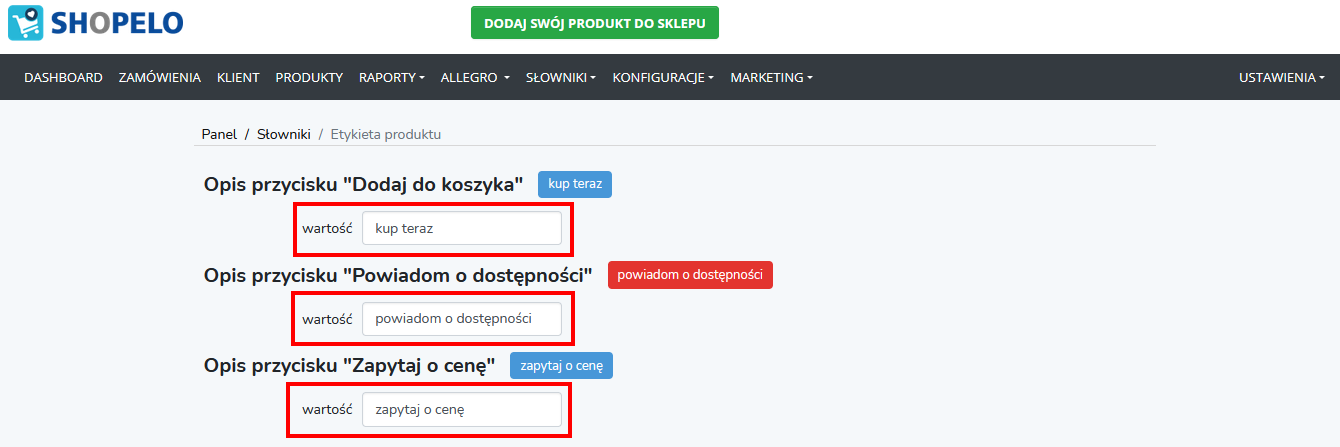
Task: Focus the 'zapytaj o cenę' value input field
Action: 462,409
